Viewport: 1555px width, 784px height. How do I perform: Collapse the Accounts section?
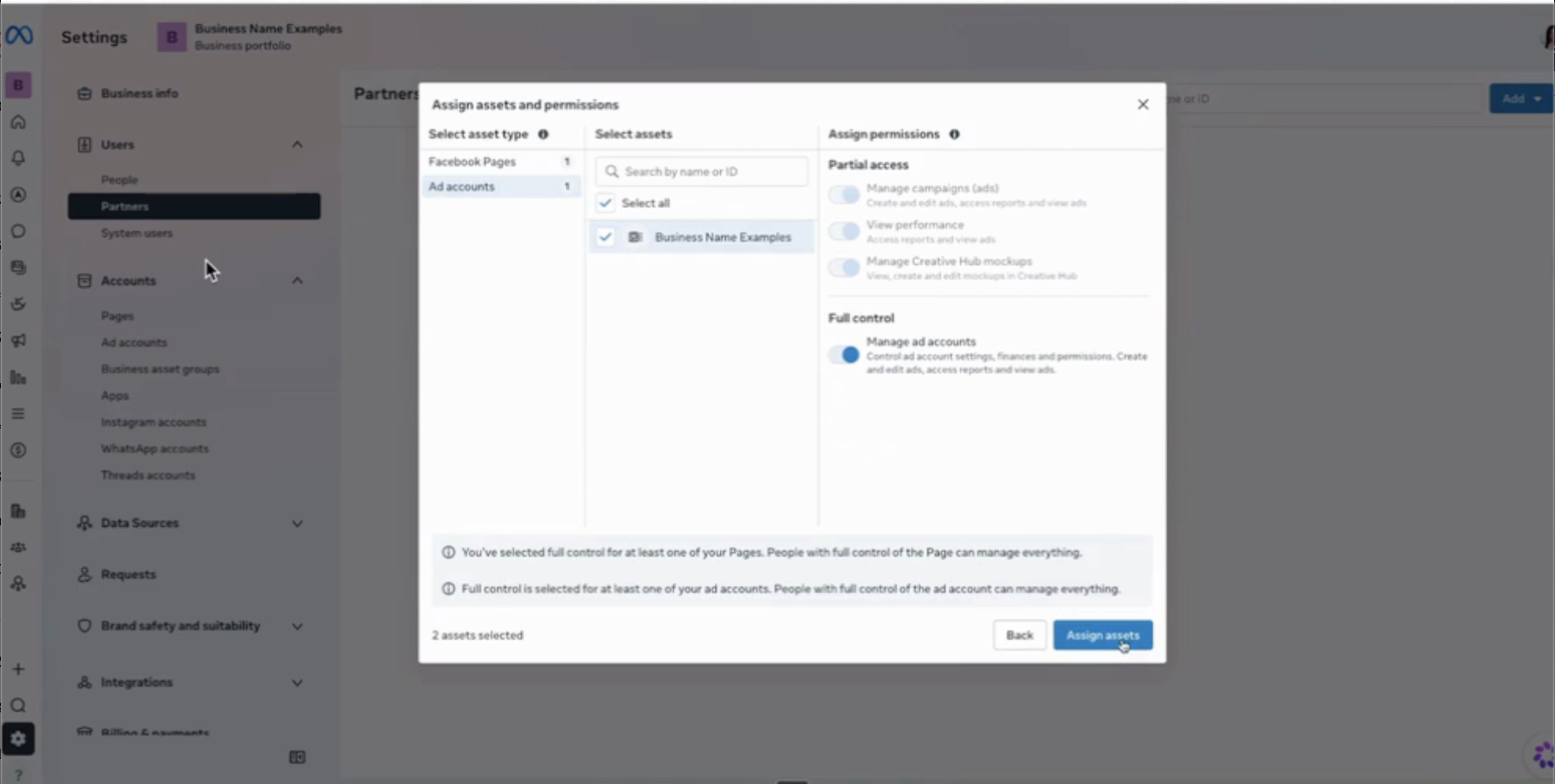[x=297, y=280]
